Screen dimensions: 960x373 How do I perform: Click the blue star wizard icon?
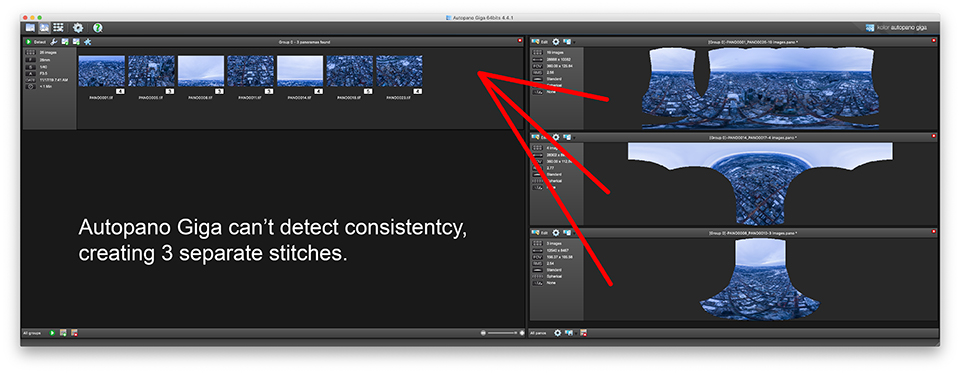[88, 42]
